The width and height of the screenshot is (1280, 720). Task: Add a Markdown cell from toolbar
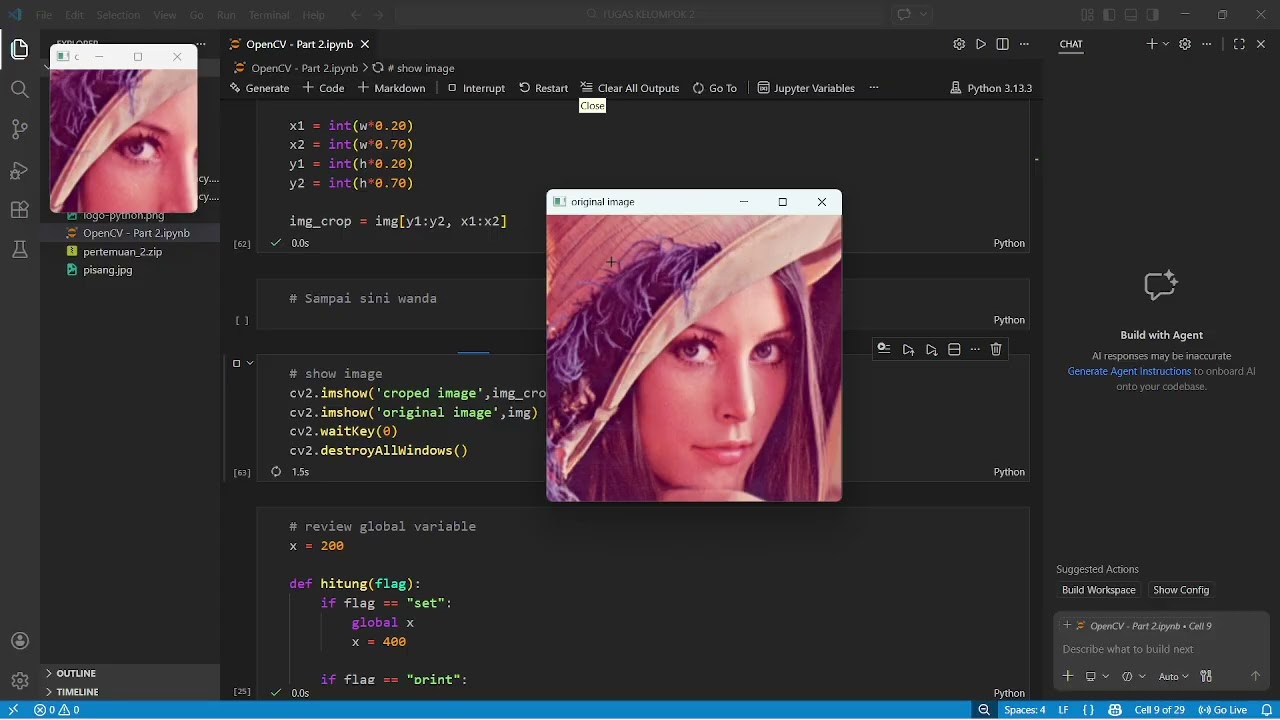point(391,88)
